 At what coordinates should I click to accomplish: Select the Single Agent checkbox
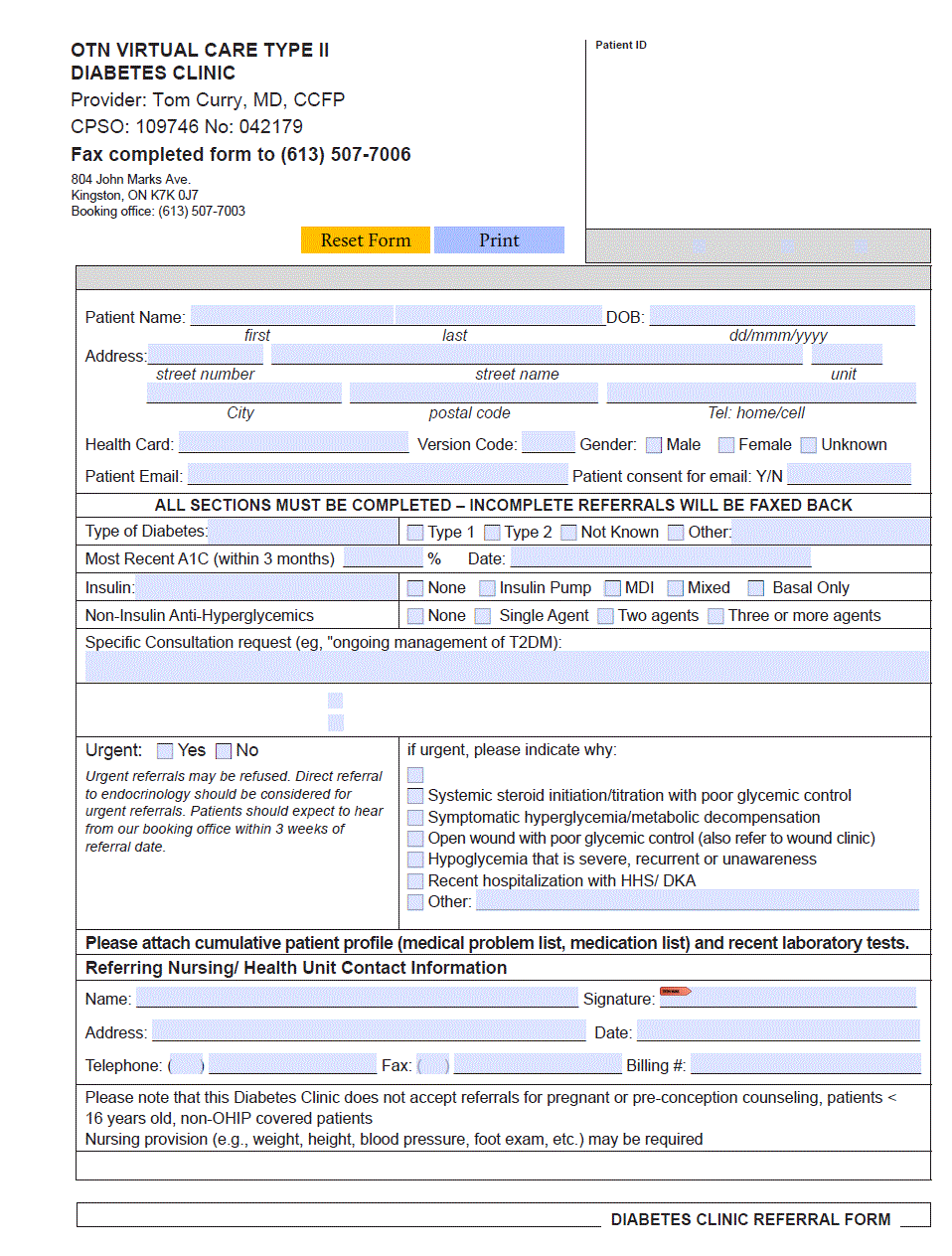click(483, 616)
